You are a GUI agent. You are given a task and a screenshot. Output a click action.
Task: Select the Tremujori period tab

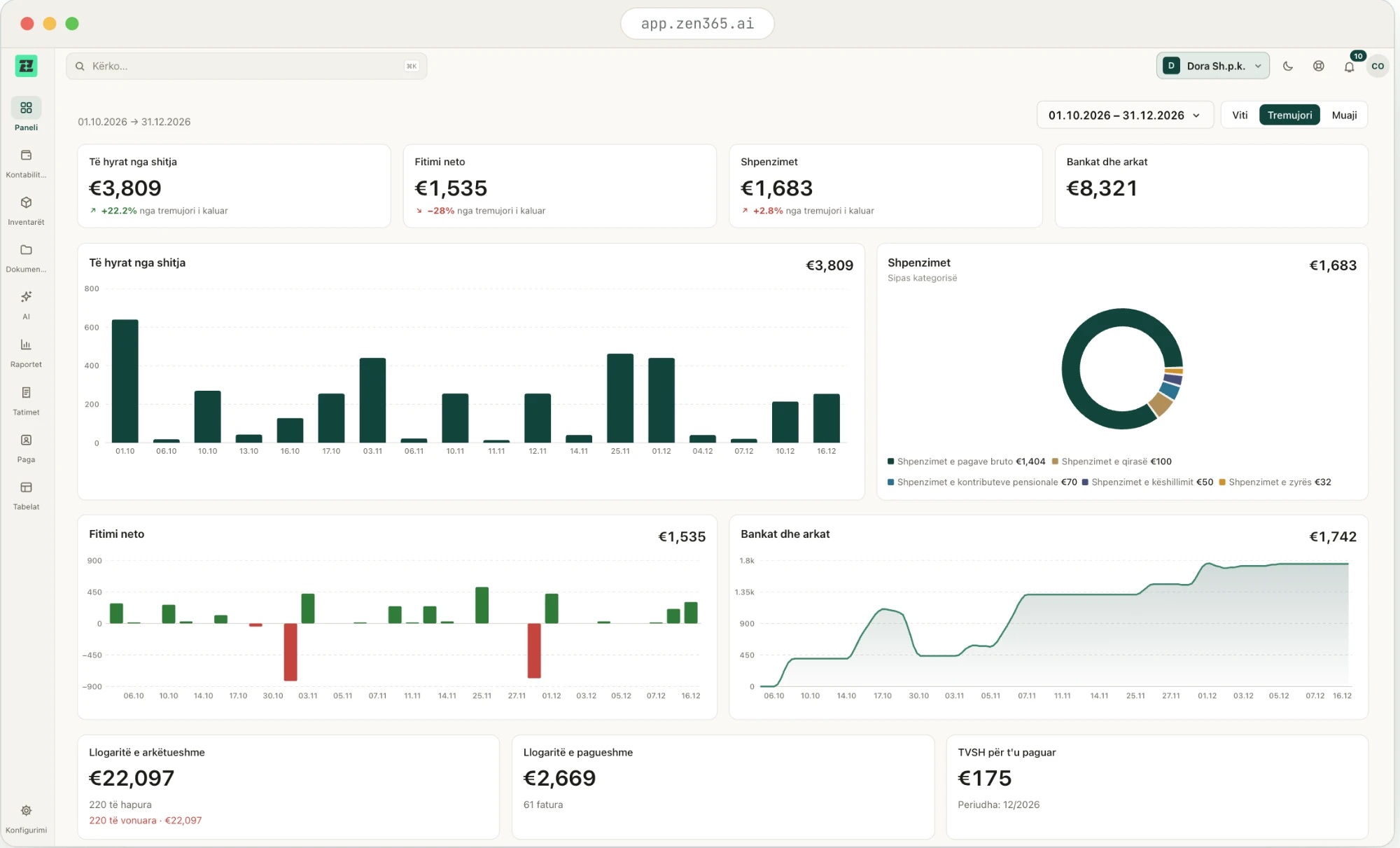[1289, 115]
